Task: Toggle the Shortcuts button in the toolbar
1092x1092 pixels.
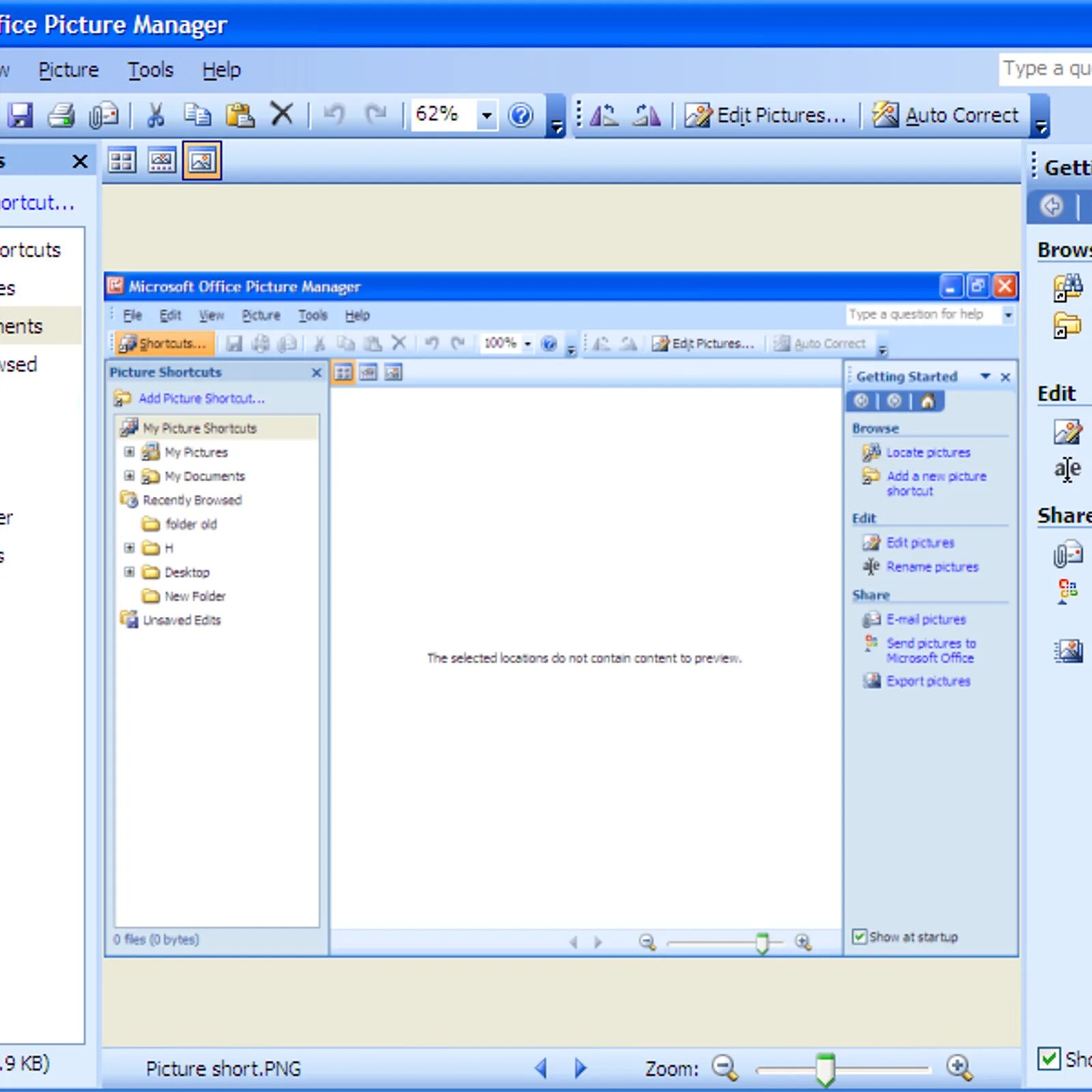Action: point(162,343)
